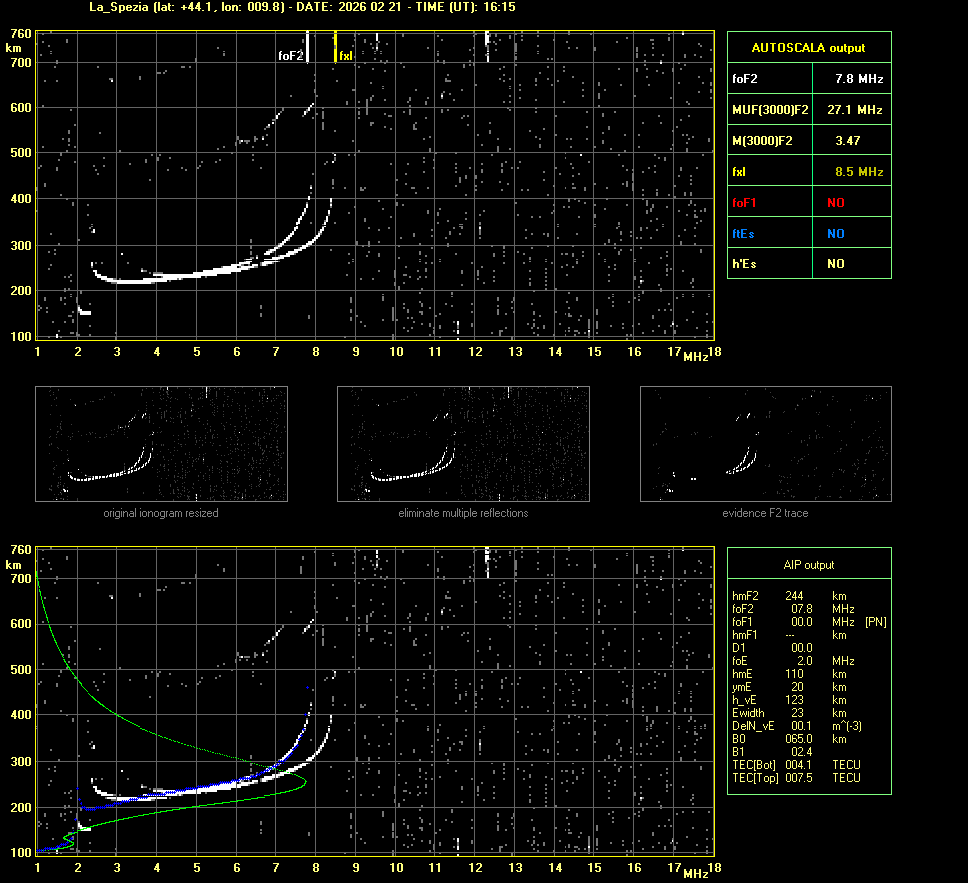This screenshot has width=968, height=883.
Task: Open the evidence F2 trace thumbnail
Action: (765, 444)
